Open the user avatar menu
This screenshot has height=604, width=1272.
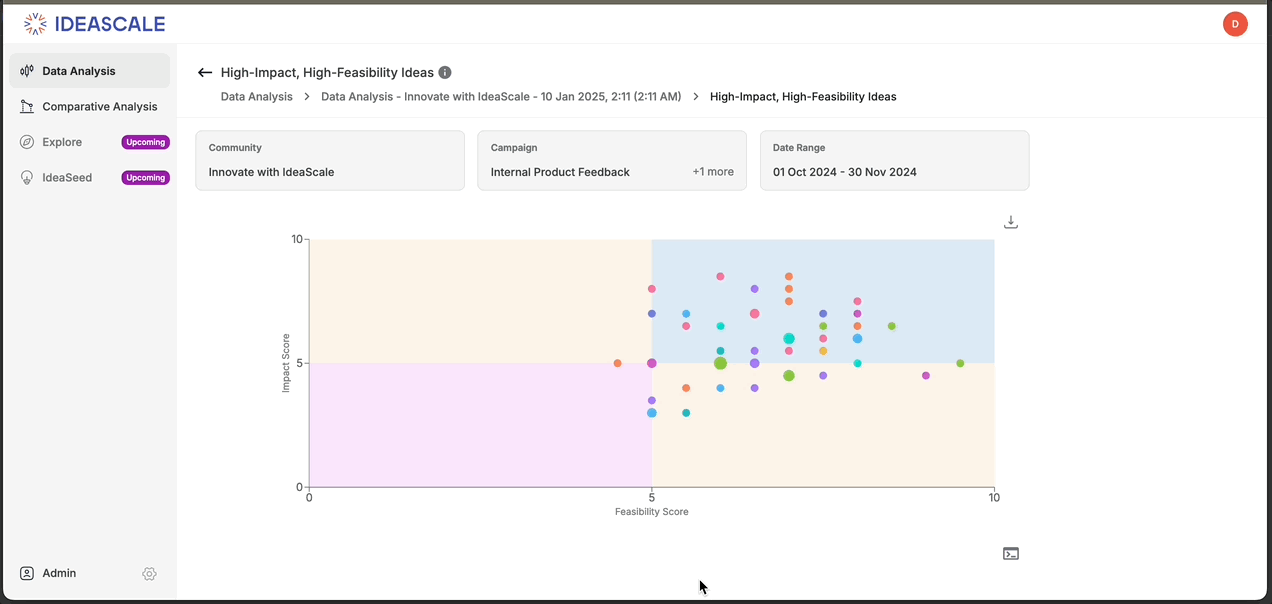1235,24
